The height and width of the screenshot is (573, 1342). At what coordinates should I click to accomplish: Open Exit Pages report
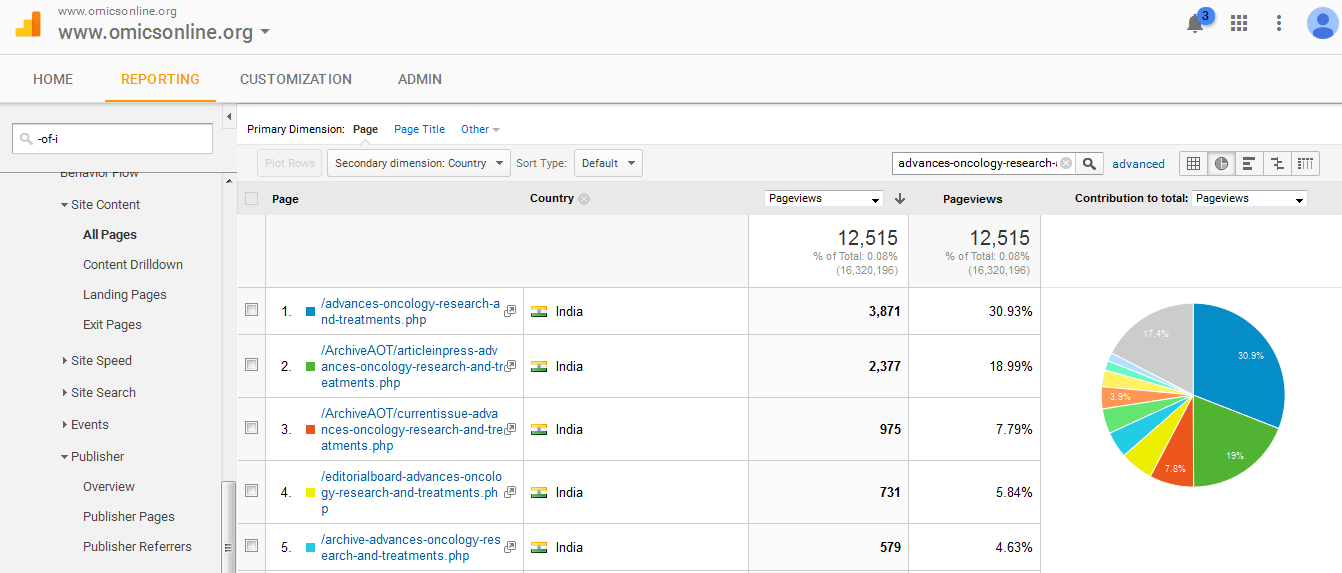[x=112, y=324]
